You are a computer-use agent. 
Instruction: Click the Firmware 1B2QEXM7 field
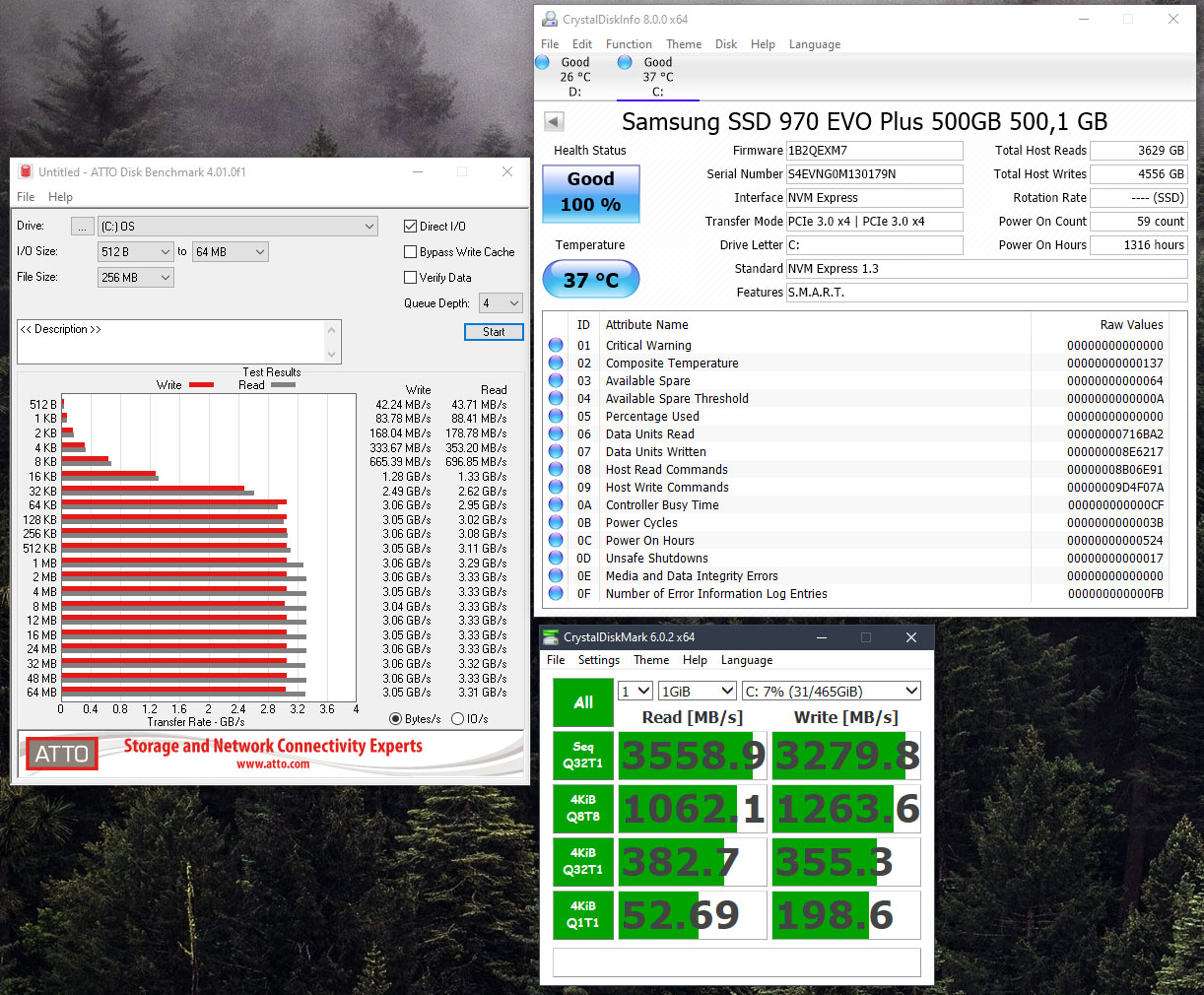[x=874, y=151]
